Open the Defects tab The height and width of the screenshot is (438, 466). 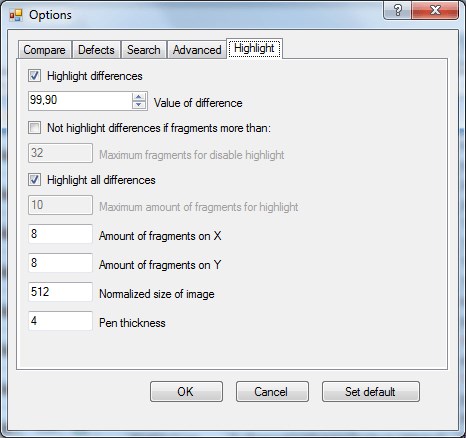tap(96, 50)
